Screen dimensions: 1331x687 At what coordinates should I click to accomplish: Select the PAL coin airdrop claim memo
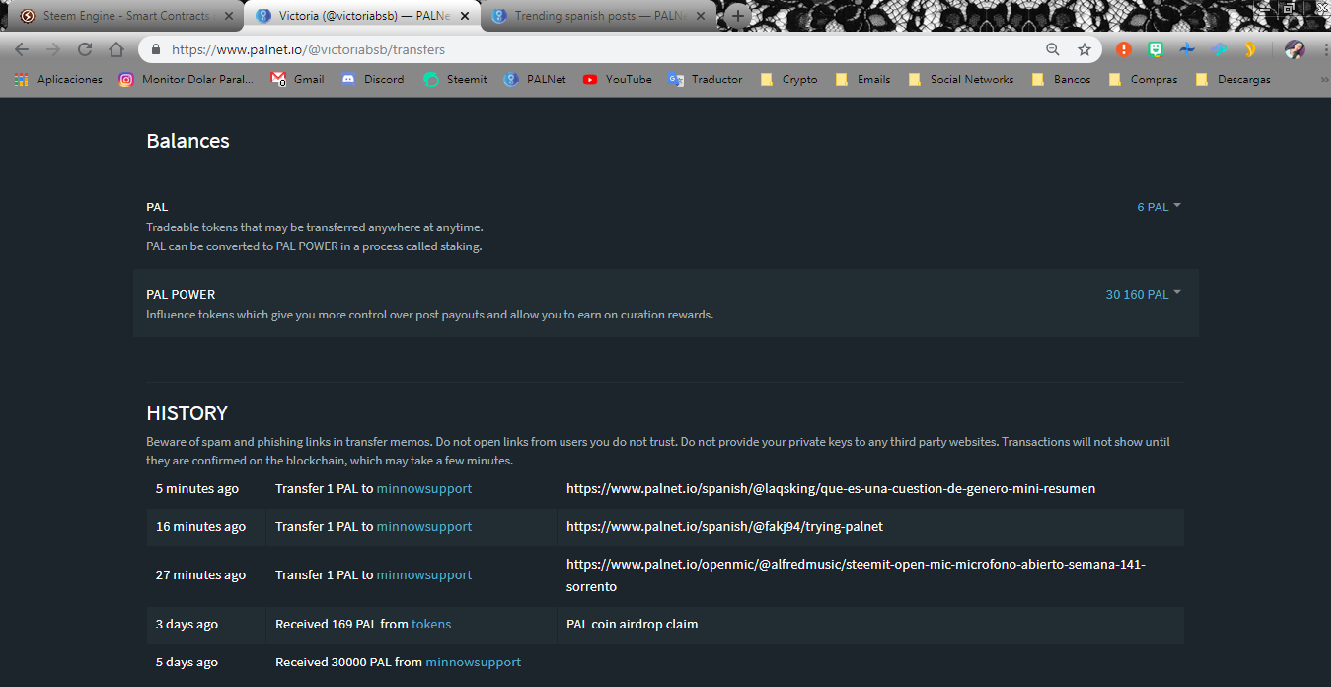[x=632, y=625]
